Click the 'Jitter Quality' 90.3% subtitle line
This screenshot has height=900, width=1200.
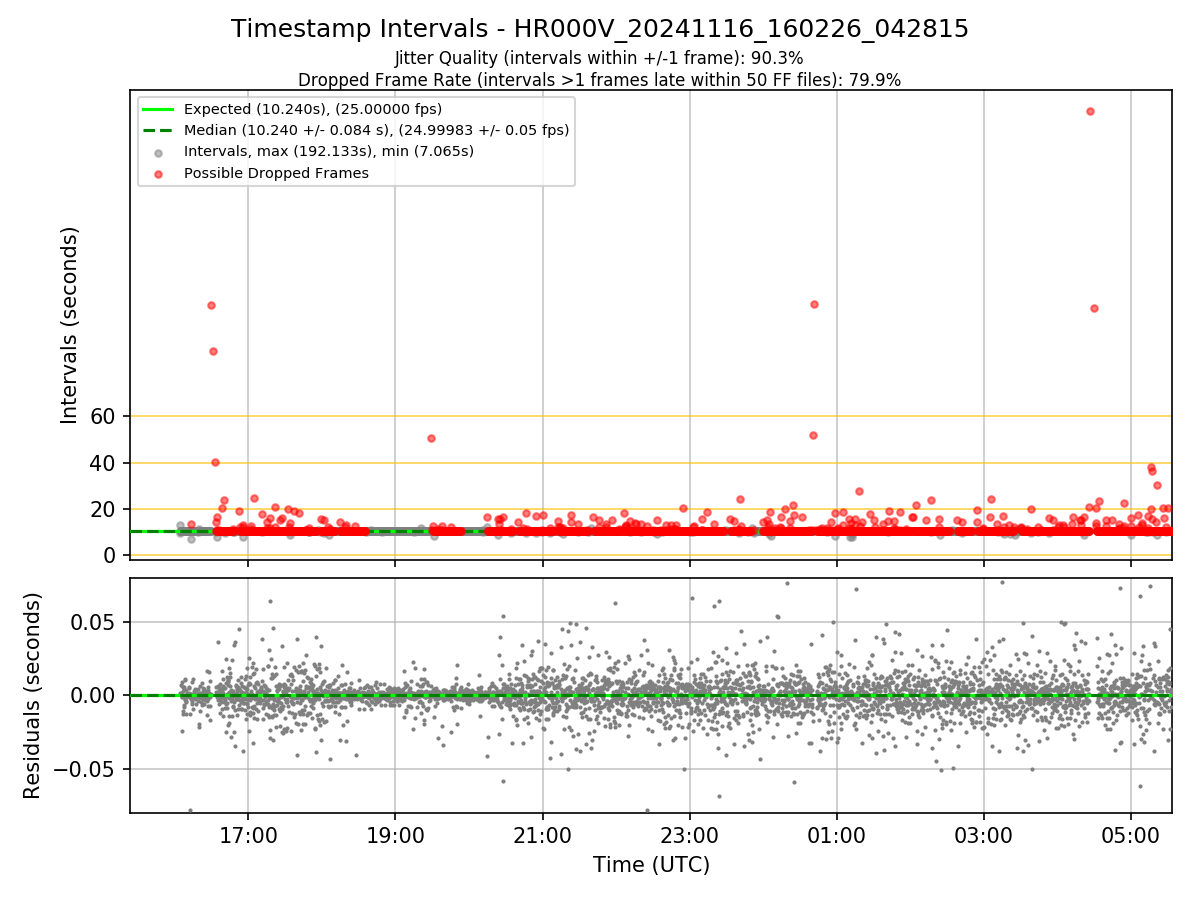pyautogui.click(x=600, y=58)
